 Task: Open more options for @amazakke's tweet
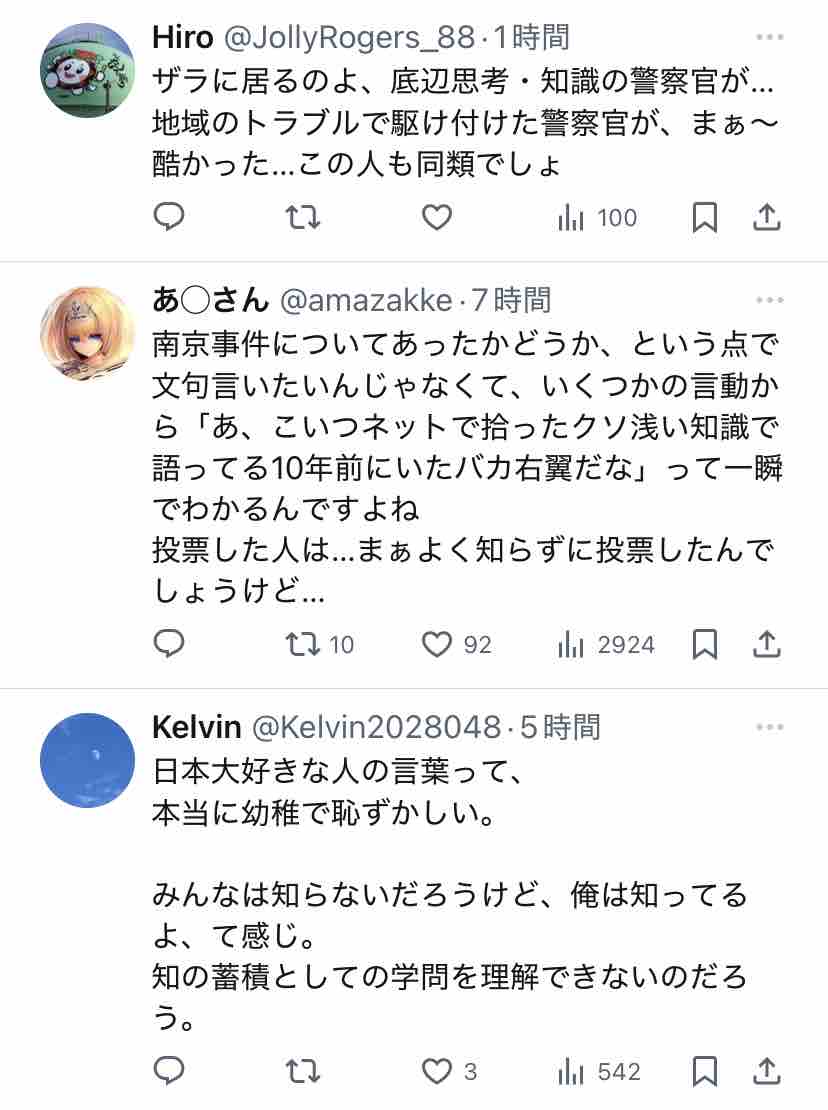(770, 300)
